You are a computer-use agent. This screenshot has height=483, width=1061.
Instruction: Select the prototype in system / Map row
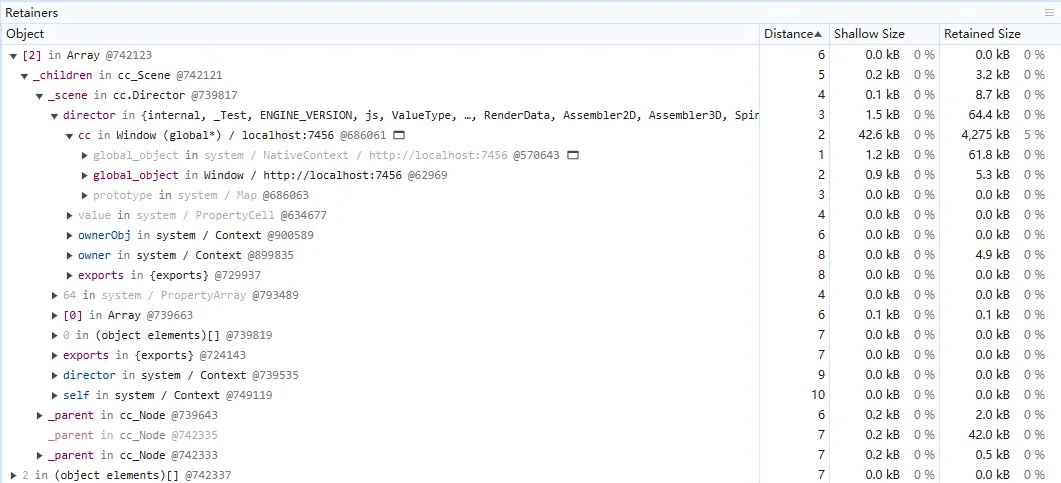pyautogui.click(x=200, y=195)
